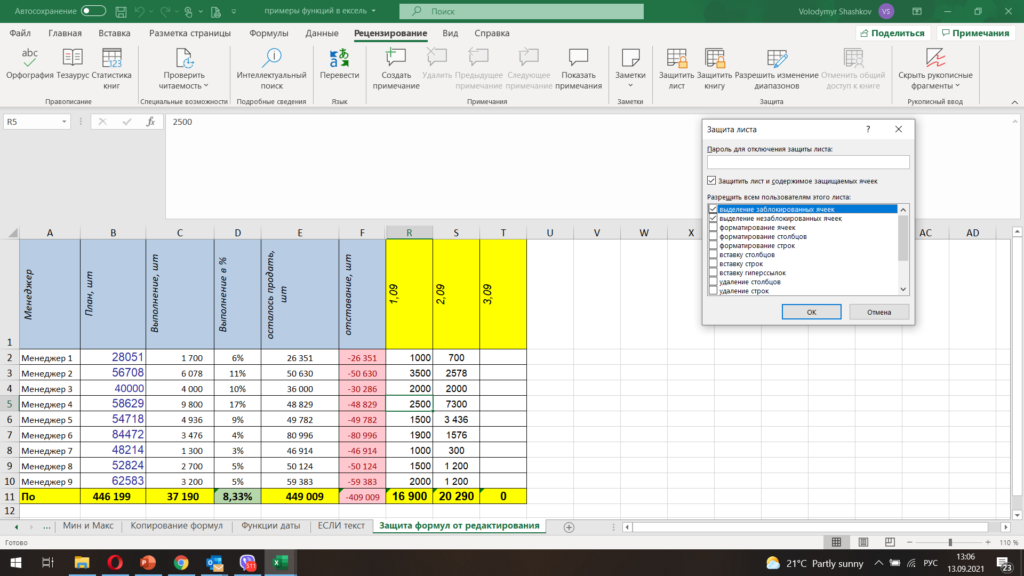Open the Name Box dropdown arrow
1024x576 pixels.
point(64,121)
